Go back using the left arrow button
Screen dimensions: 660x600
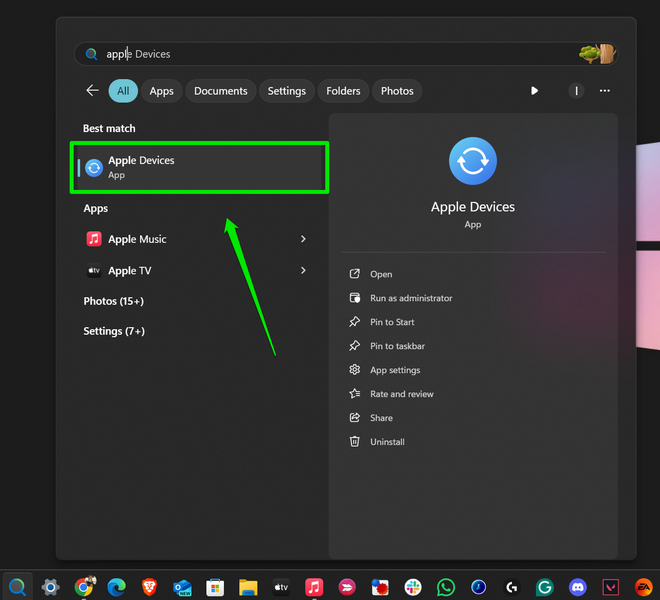pyautogui.click(x=92, y=91)
